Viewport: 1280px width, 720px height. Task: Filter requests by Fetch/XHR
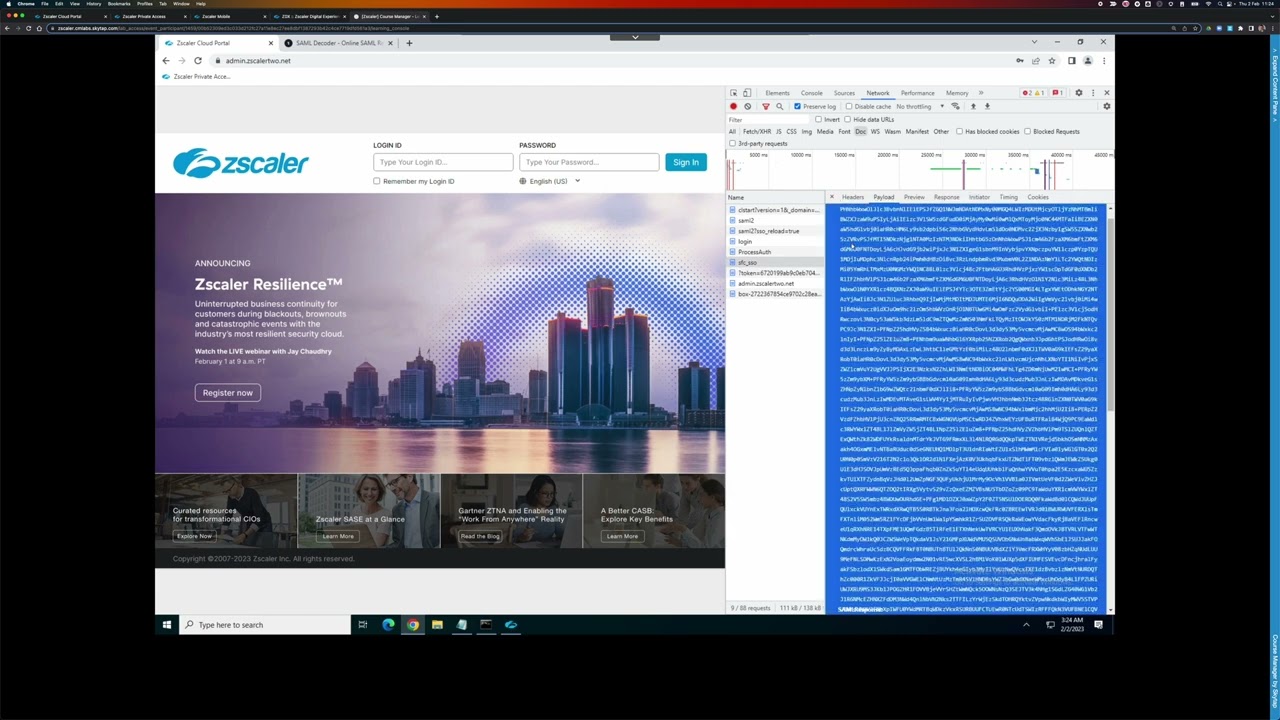pos(757,131)
